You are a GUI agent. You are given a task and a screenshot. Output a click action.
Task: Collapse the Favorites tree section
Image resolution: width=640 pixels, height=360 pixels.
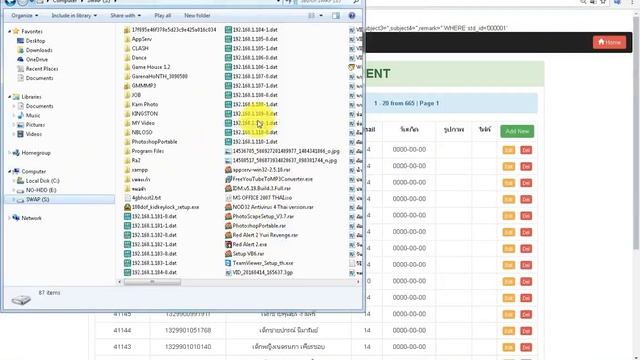[9, 31]
